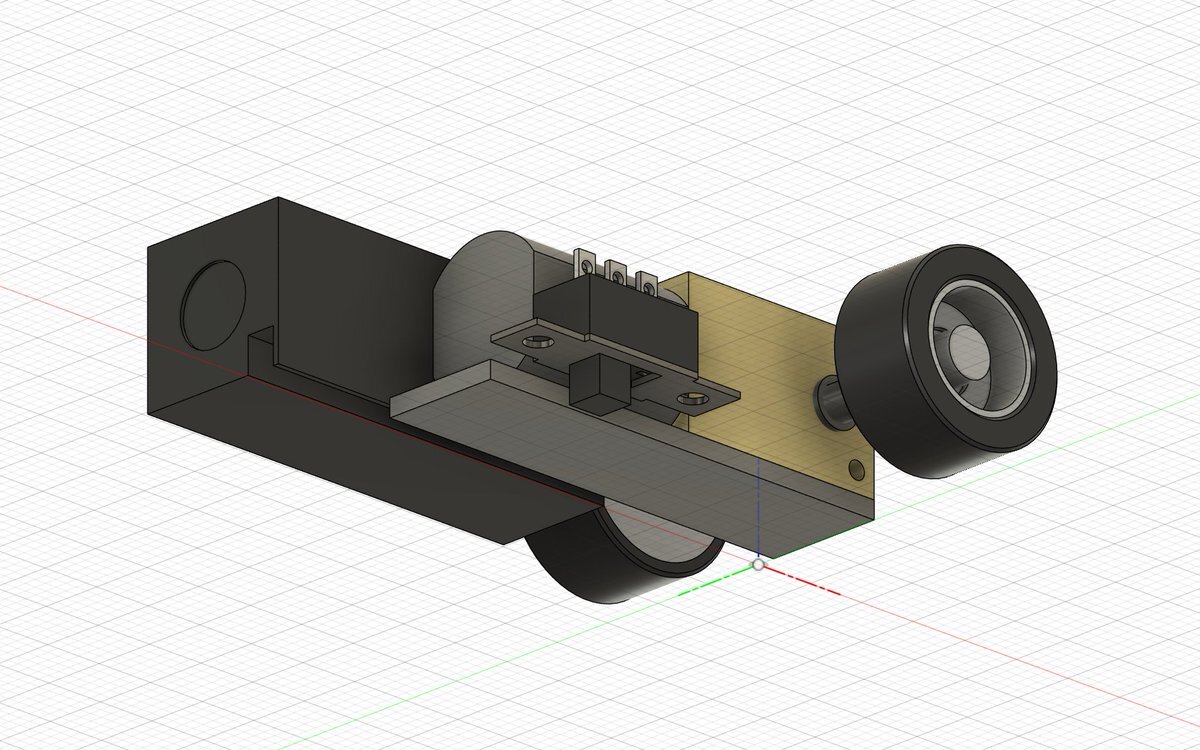Select small hole in yellow gearbox corner

point(853,468)
